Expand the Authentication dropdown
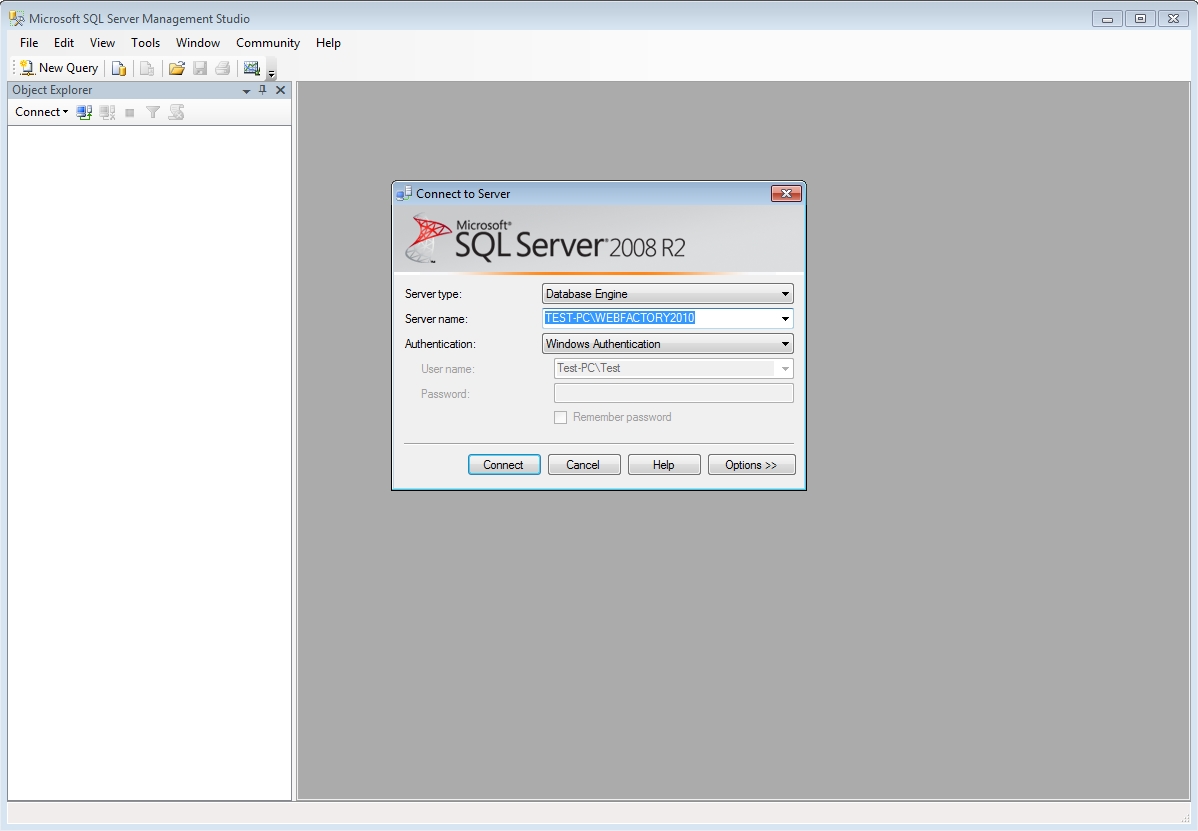Viewport: 1198px width, 831px height. click(785, 344)
